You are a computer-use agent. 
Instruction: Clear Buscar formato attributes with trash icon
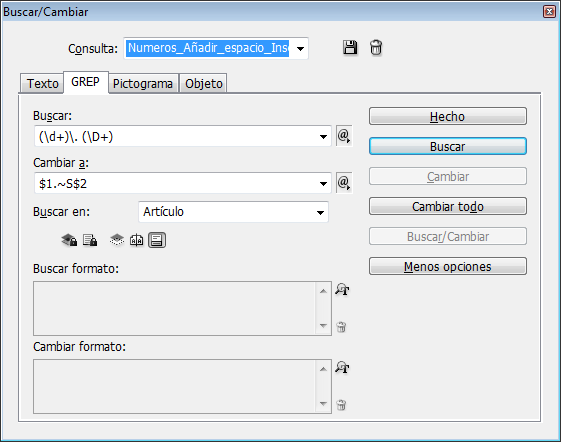coord(341,327)
